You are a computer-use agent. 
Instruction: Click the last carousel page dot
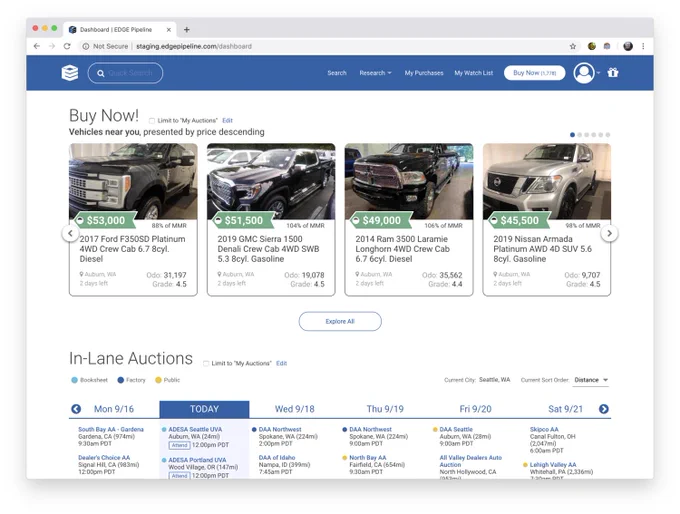coord(608,135)
